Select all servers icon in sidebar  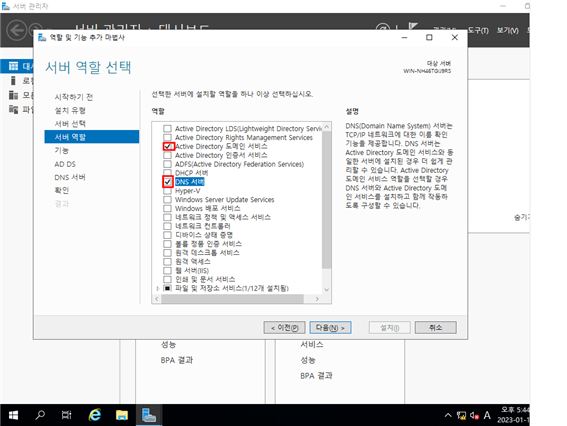[x=13, y=95]
